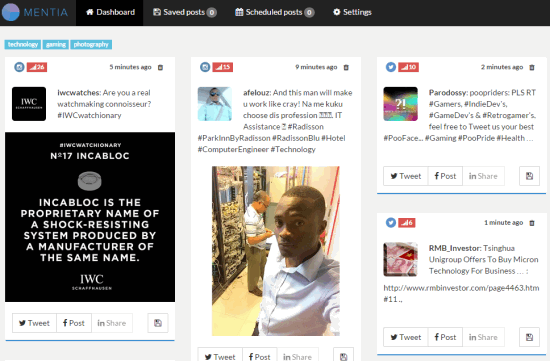Viewport: 550px width, 361px height.
Task: Remove Parodossy post via trash icon
Action: pos(532,67)
